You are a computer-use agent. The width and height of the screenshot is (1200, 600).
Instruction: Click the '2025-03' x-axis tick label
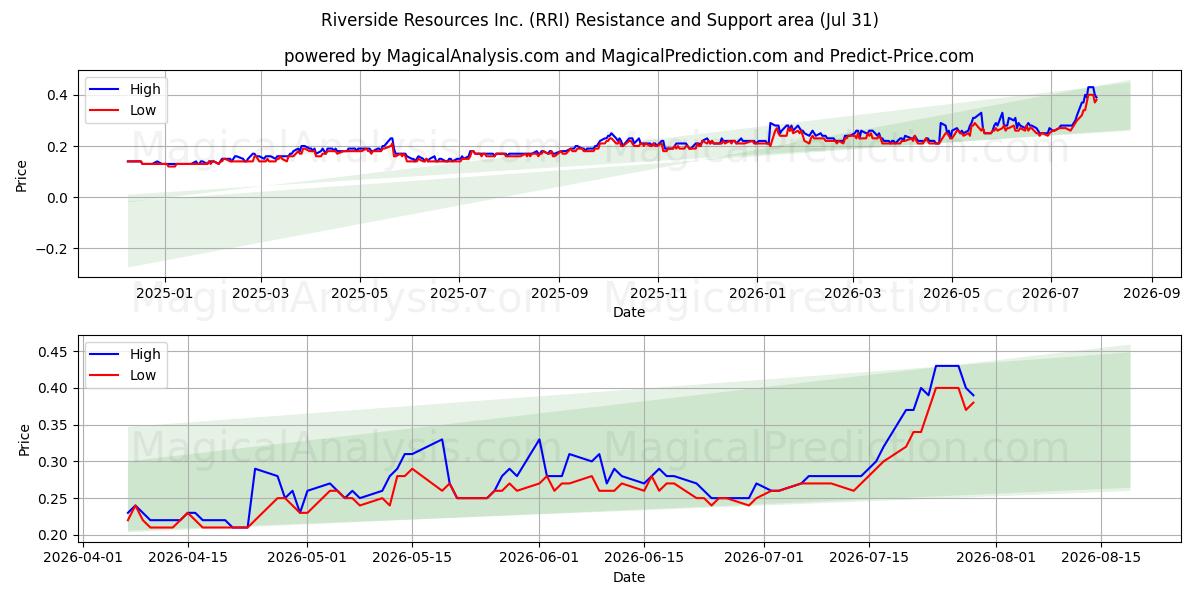pyautogui.click(x=260, y=293)
